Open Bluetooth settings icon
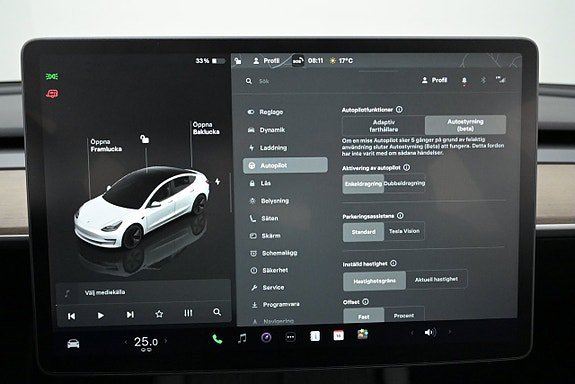Viewport: 575px width, 384px height. point(483,80)
